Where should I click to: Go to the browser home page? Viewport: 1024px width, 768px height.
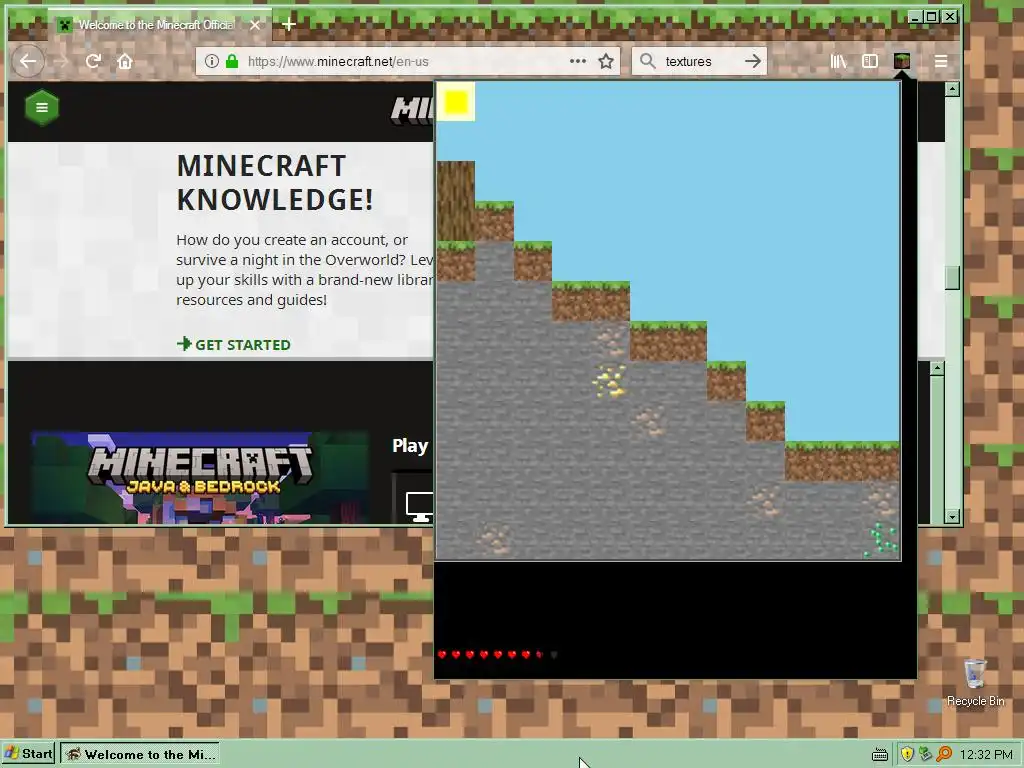pos(125,61)
